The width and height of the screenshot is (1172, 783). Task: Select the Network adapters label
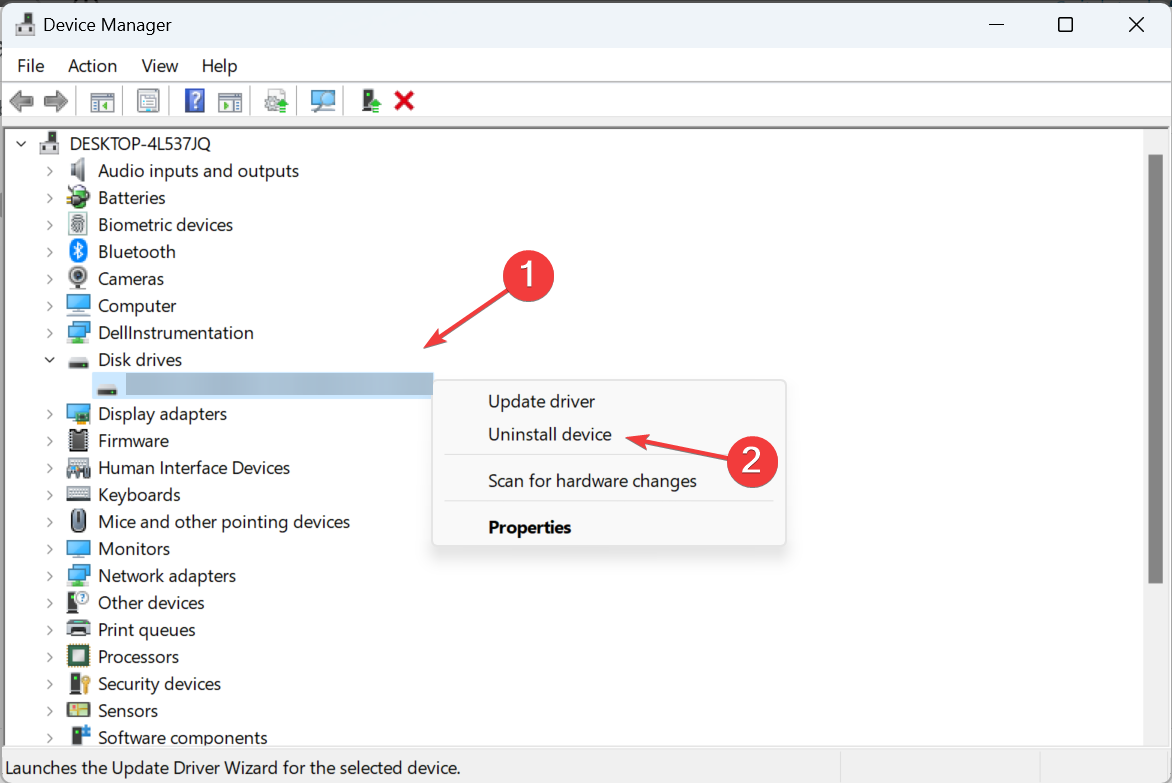(x=167, y=575)
